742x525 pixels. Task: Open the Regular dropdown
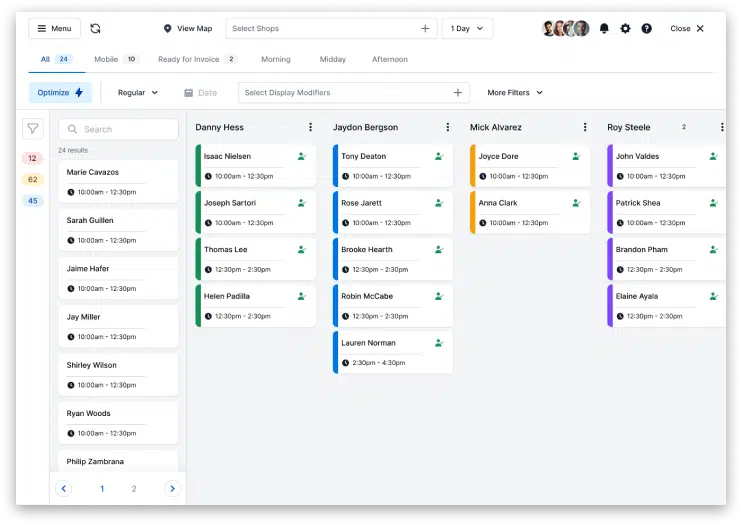138,93
